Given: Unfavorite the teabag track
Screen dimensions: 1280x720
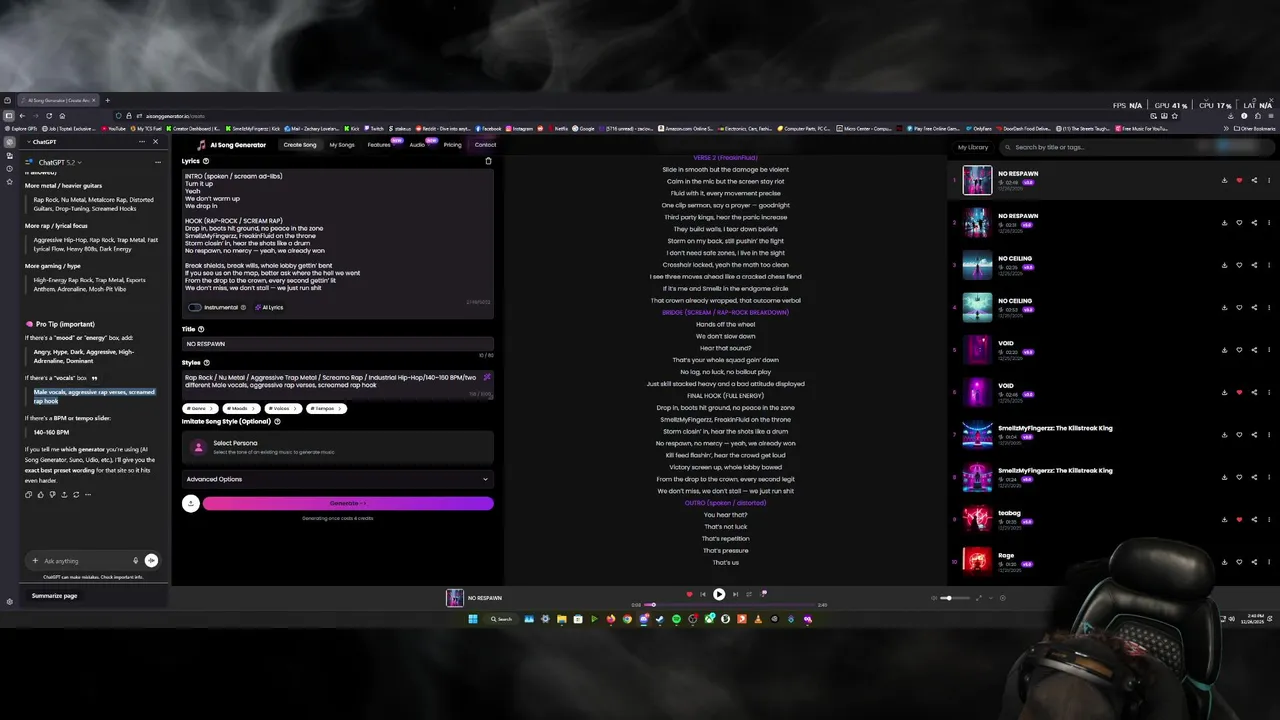Looking at the screenshot, I should click(1239, 520).
